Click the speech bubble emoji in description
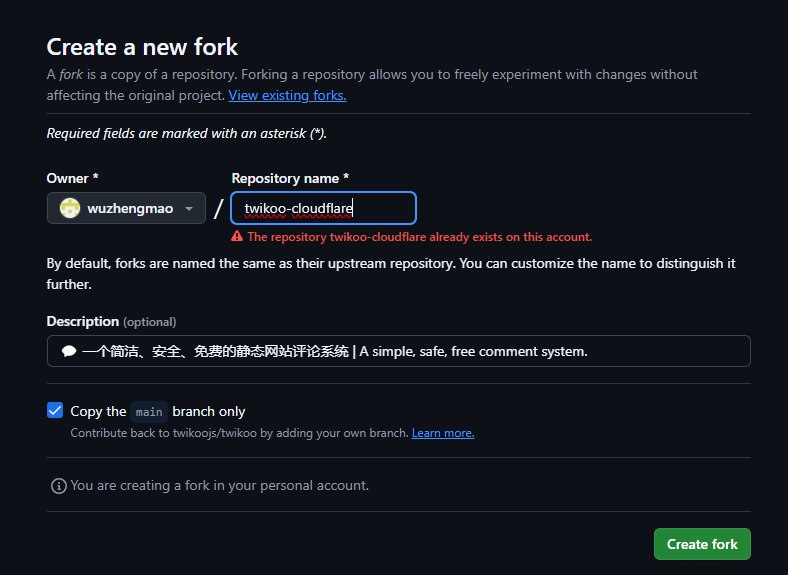This screenshot has width=788, height=575. (69, 351)
